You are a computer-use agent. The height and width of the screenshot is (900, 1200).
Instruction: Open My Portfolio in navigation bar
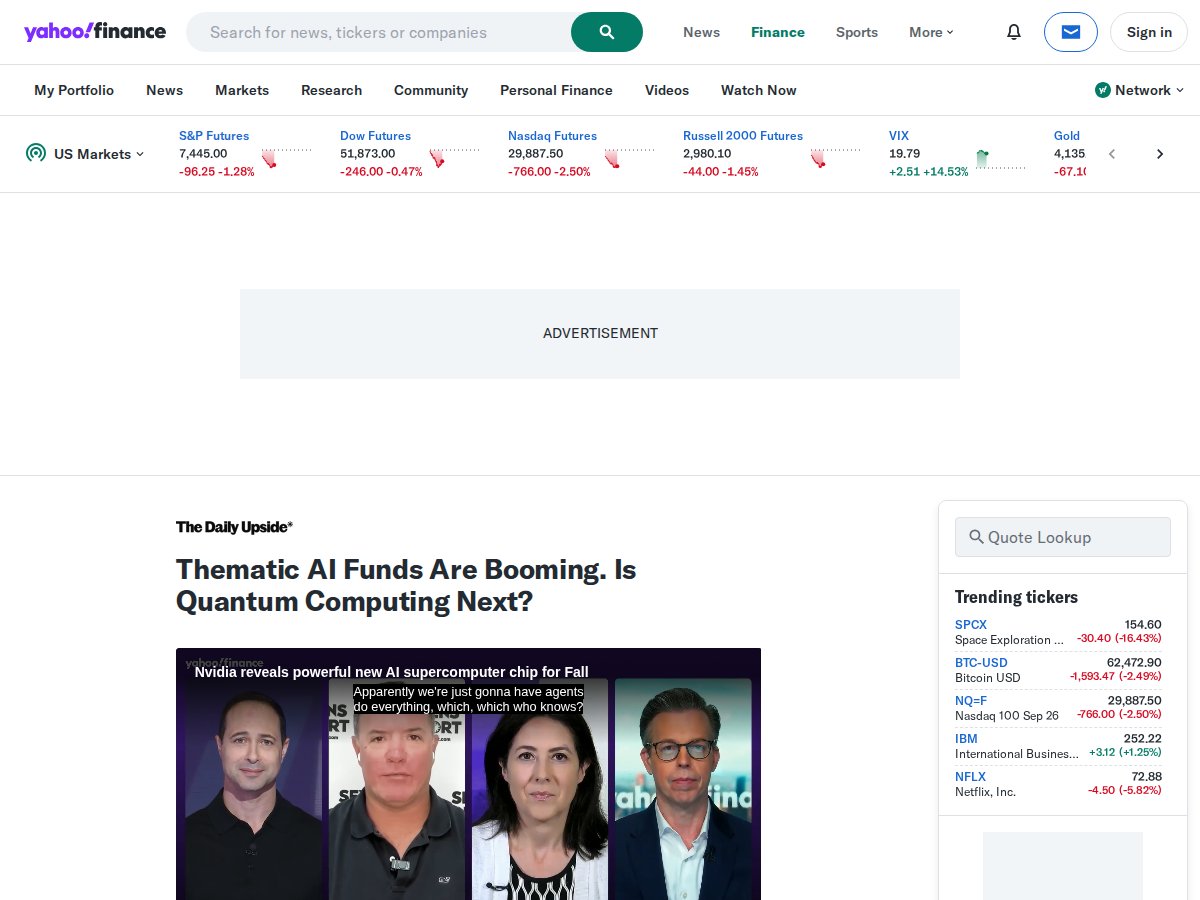(74, 90)
